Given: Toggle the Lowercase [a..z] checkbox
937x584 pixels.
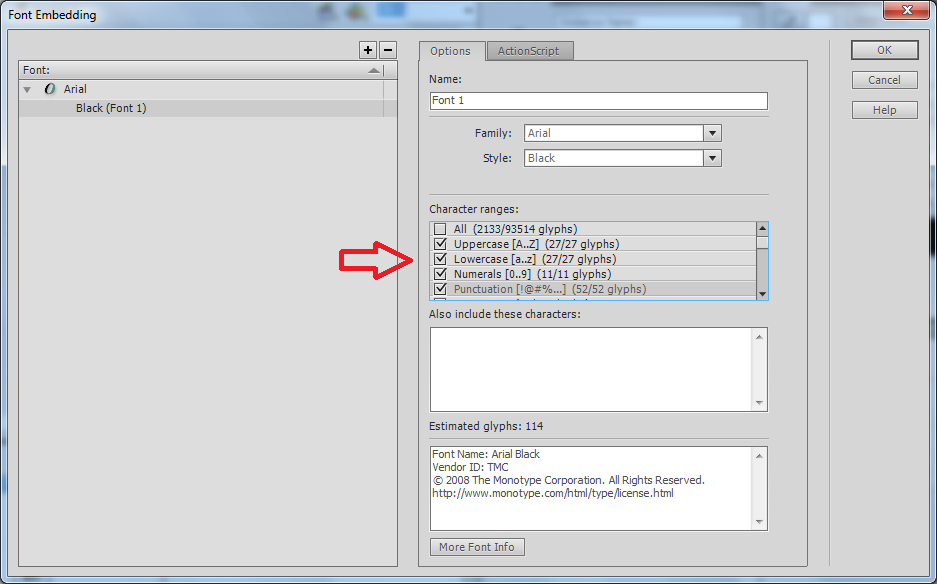Looking at the screenshot, I should (440, 259).
